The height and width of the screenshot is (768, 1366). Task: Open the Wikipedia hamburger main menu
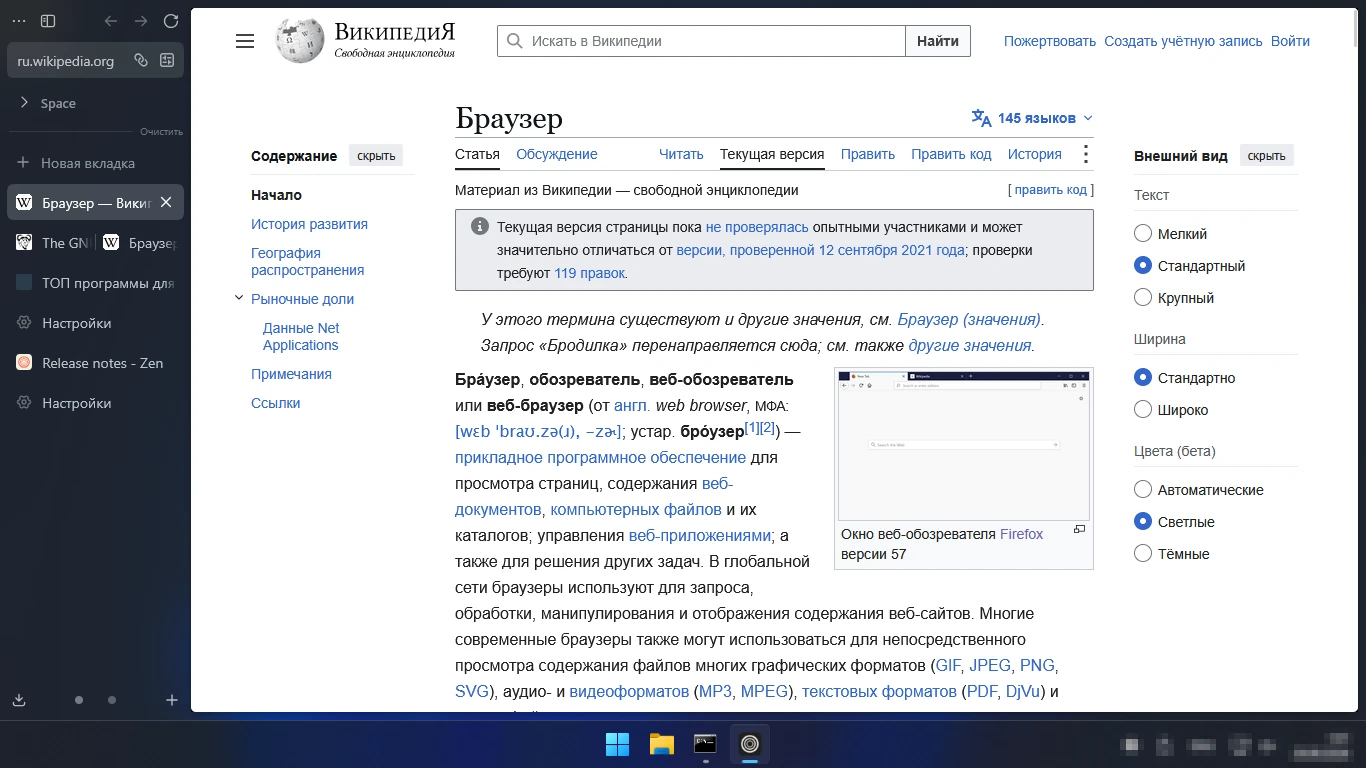(x=245, y=41)
